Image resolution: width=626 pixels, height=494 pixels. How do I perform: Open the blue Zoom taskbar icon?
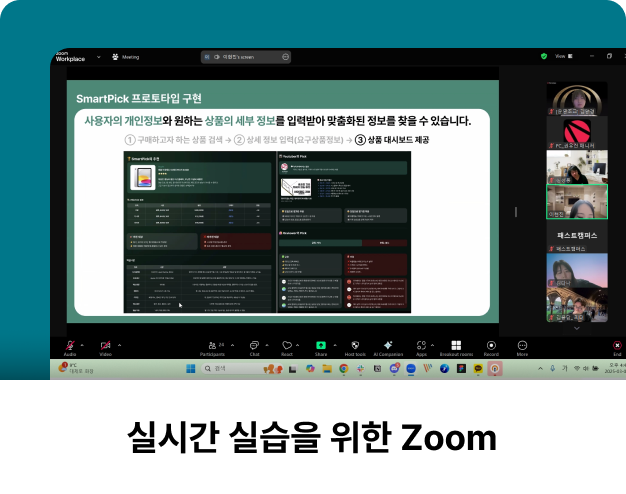point(411,369)
